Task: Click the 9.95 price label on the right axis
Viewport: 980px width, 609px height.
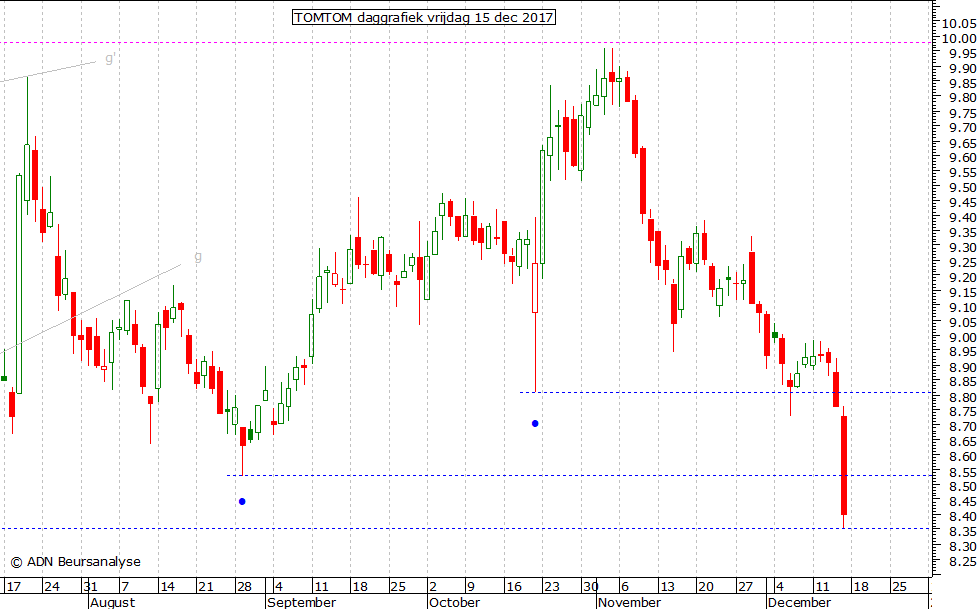Action: pos(962,53)
